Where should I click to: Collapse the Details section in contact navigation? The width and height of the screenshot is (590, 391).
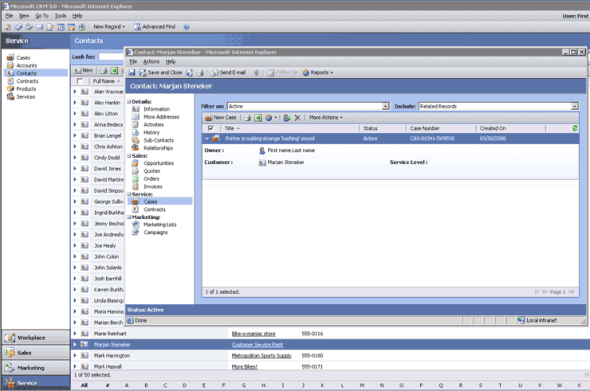[129, 102]
